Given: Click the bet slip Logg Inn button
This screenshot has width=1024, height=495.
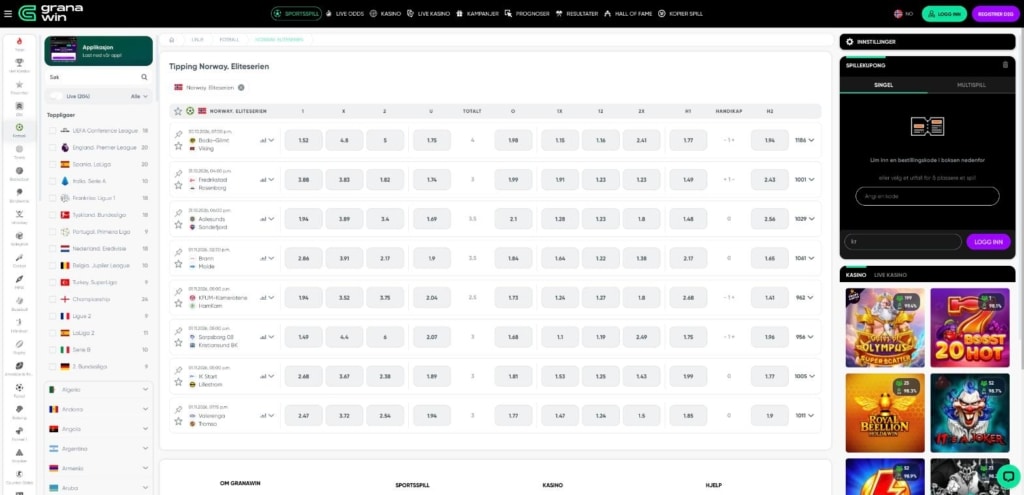Looking at the screenshot, I should (x=988, y=242).
